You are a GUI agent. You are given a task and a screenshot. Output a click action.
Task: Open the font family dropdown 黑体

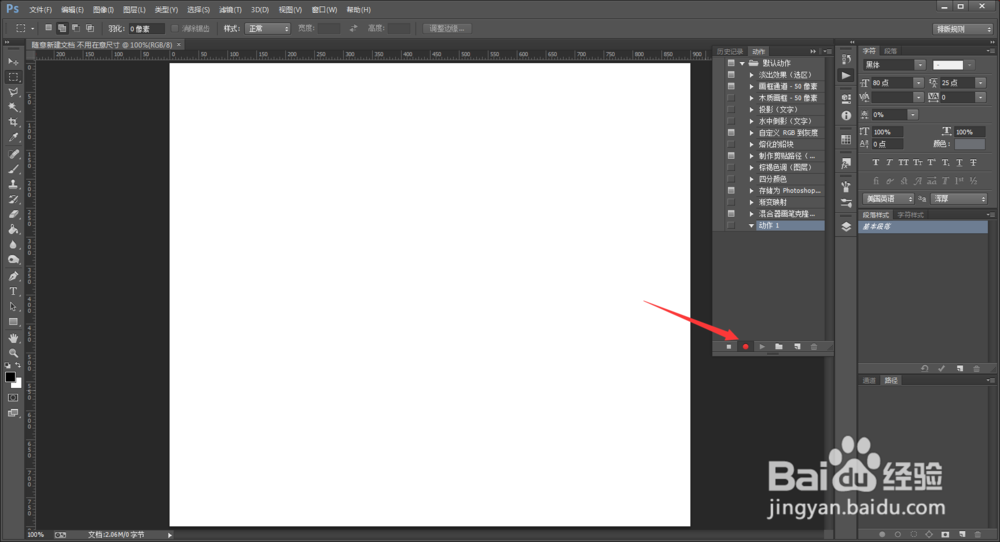893,65
